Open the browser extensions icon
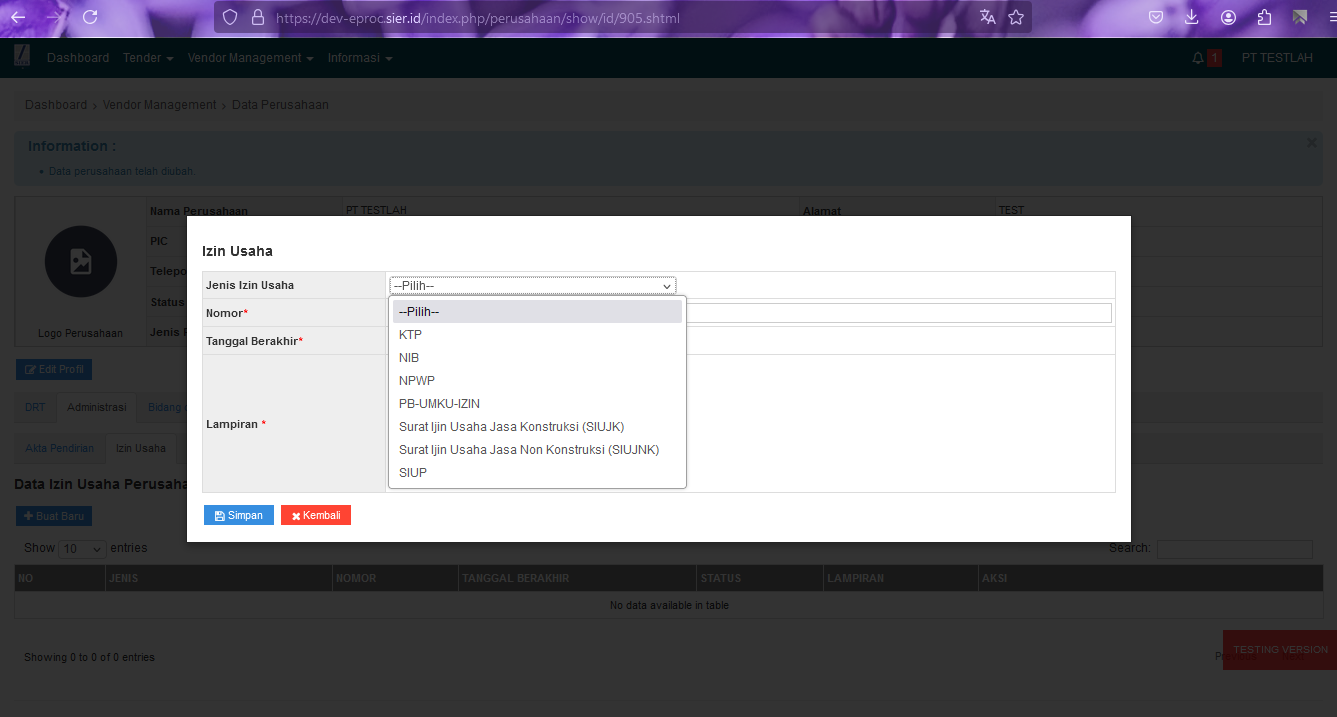1337x717 pixels. (1264, 17)
